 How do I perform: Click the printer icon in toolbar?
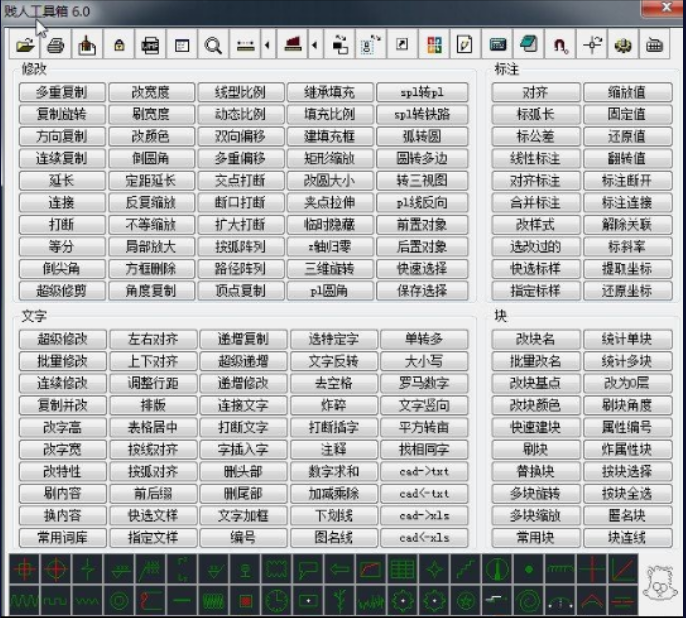[x=56, y=45]
